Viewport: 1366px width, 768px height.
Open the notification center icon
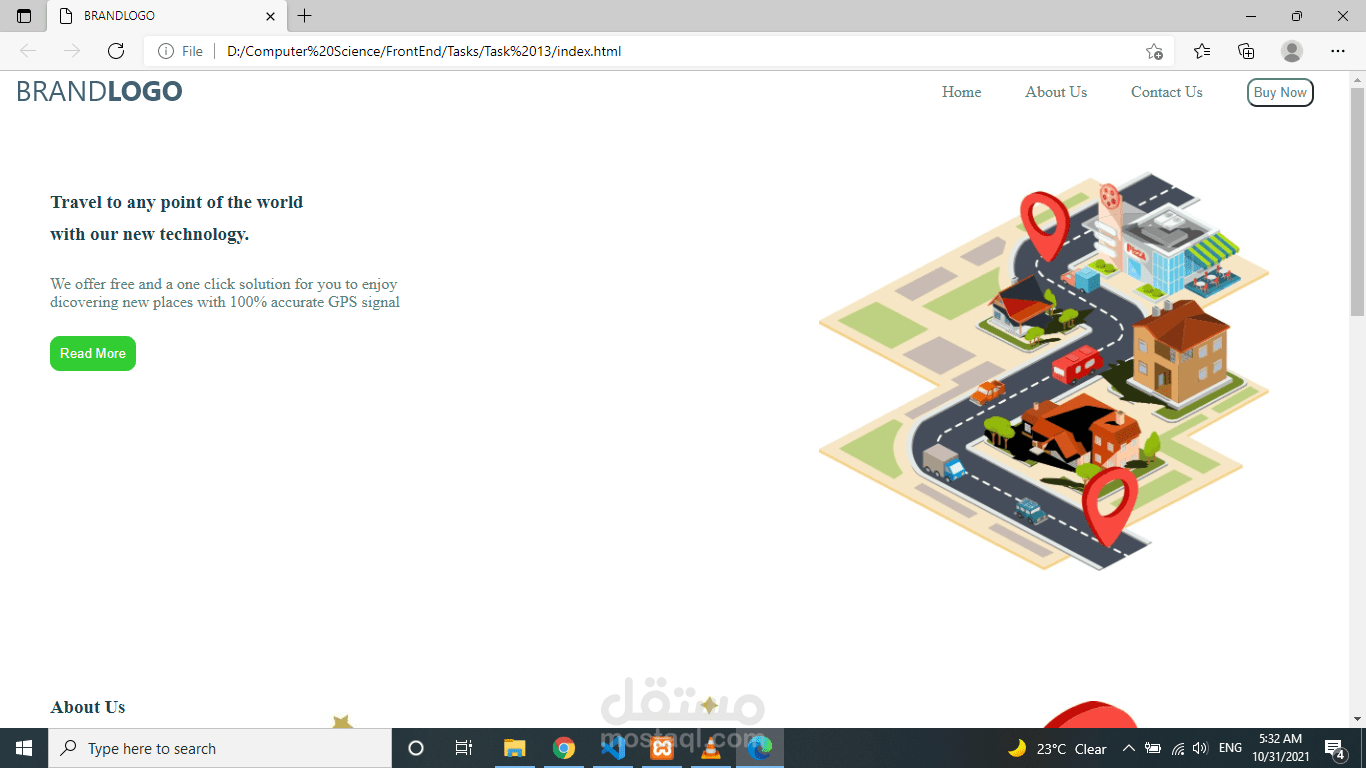pyautogui.click(x=1335, y=748)
